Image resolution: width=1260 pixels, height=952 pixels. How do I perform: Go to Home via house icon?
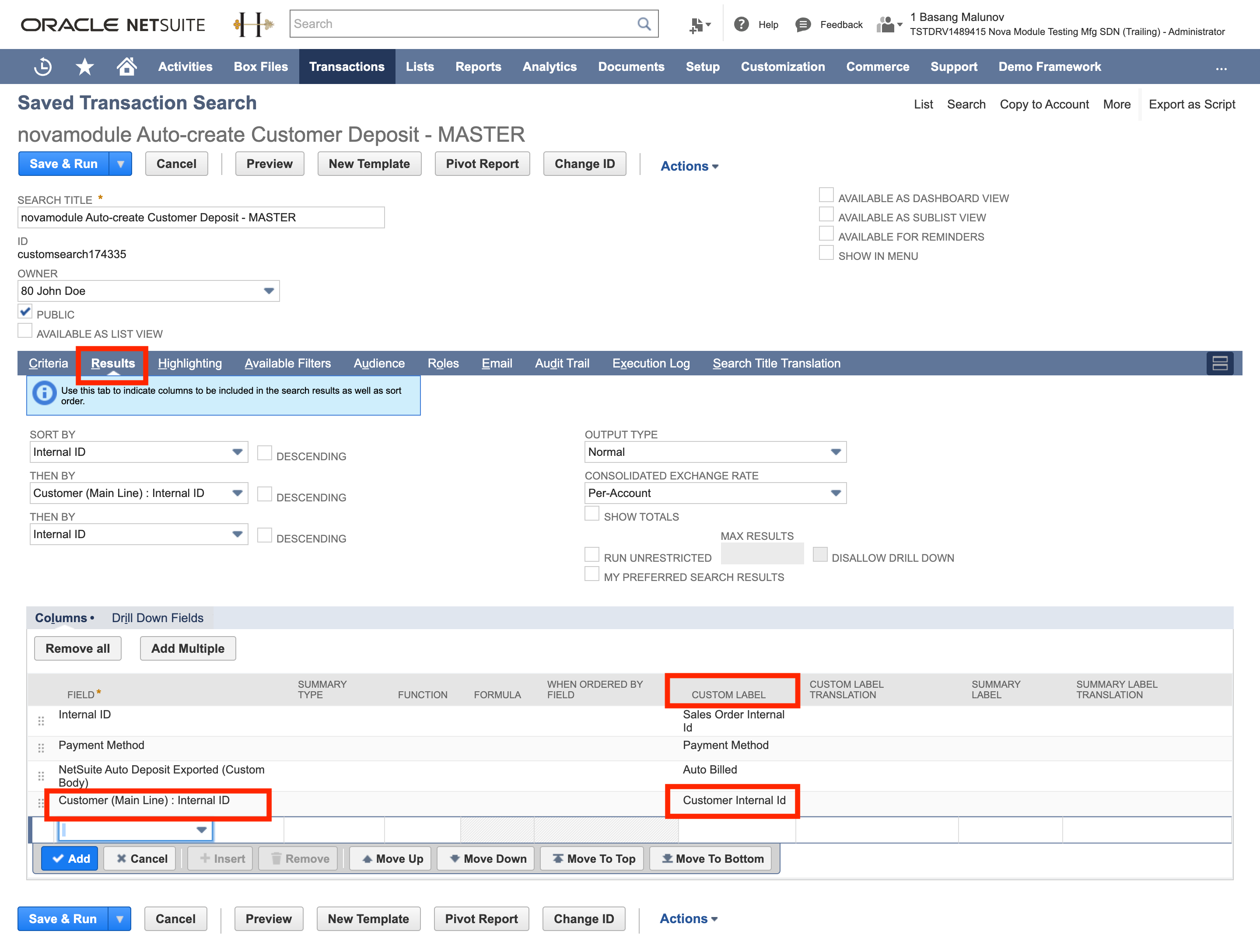coord(126,66)
